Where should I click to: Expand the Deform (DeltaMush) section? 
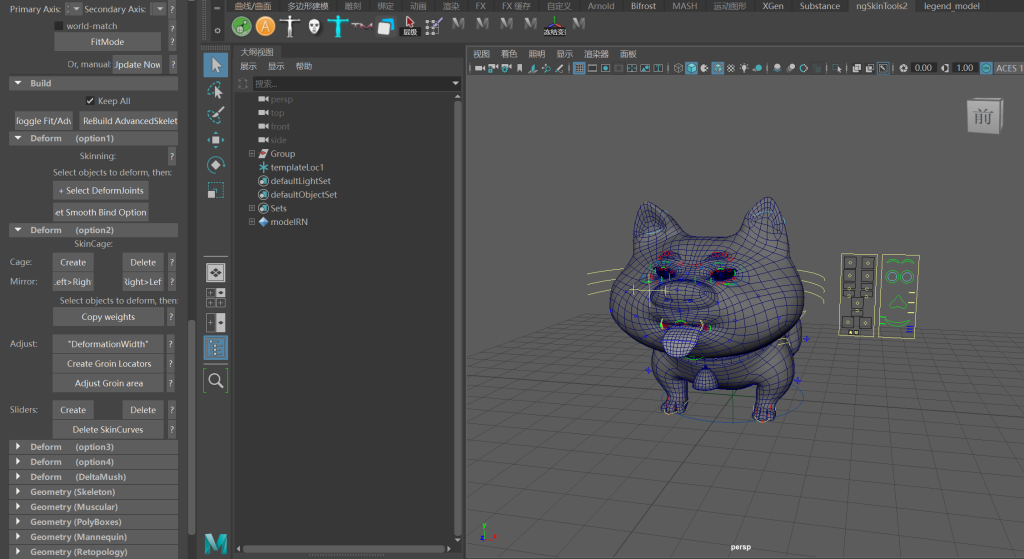tap(18, 477)
